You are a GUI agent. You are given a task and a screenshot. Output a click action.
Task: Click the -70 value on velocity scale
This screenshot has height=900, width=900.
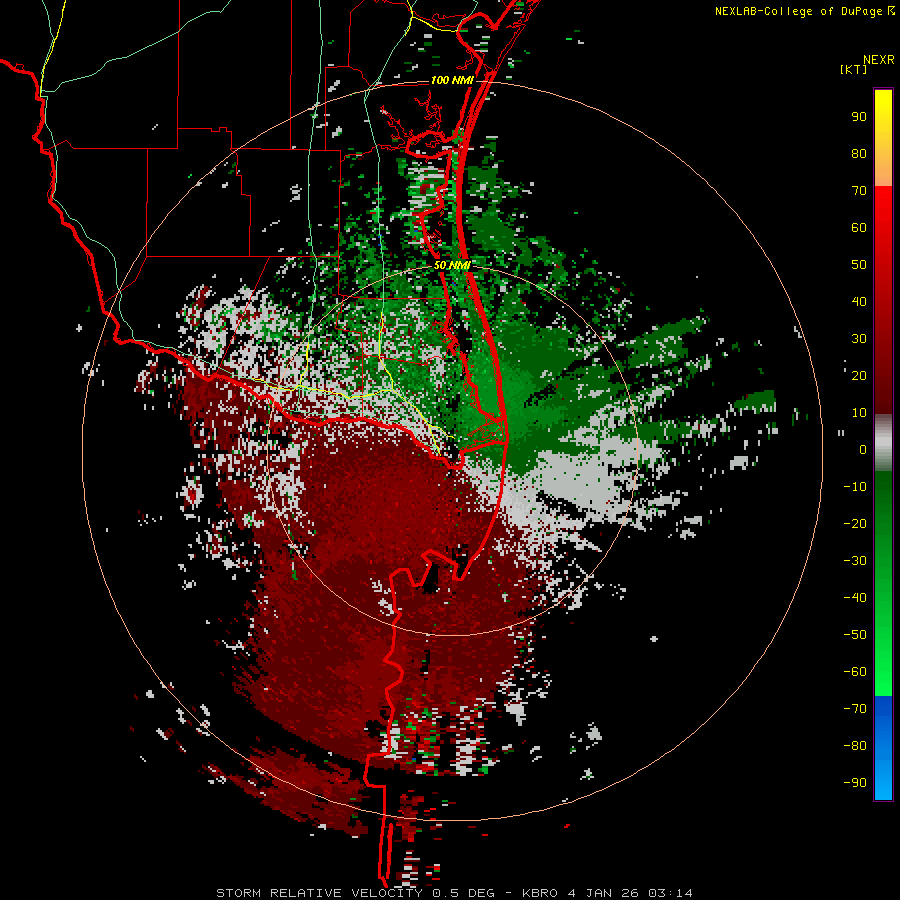[x=855, y=709]
